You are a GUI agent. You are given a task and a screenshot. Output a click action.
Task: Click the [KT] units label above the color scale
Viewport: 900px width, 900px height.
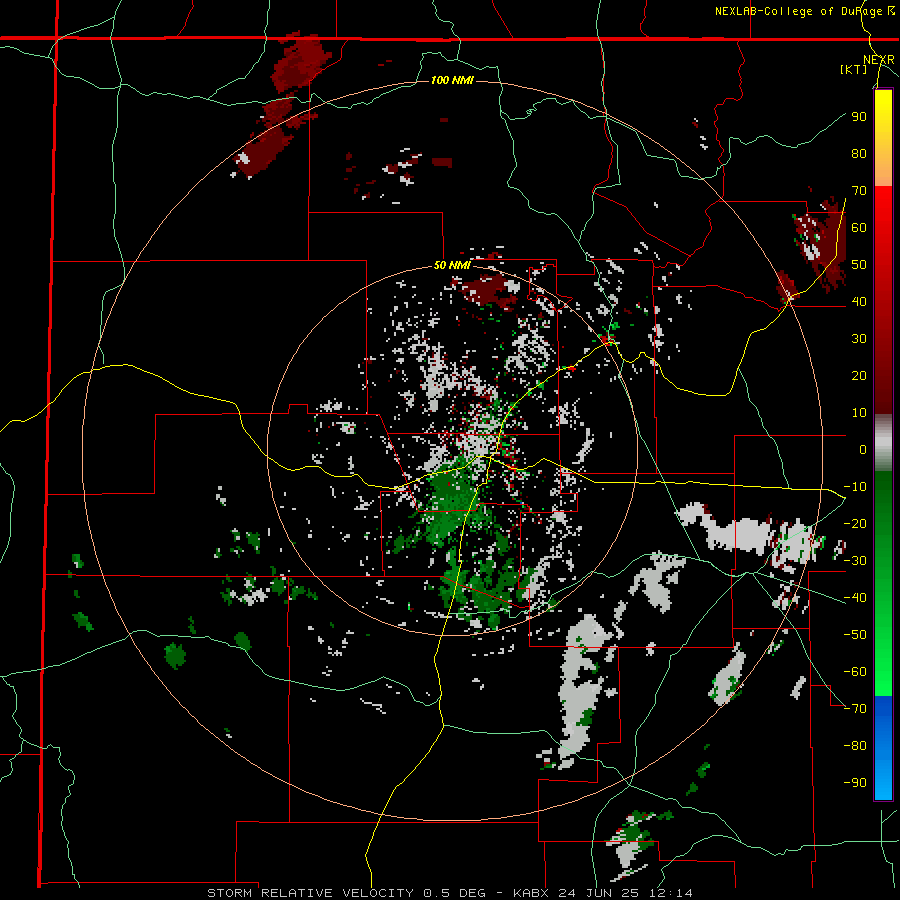coord(854,69)
